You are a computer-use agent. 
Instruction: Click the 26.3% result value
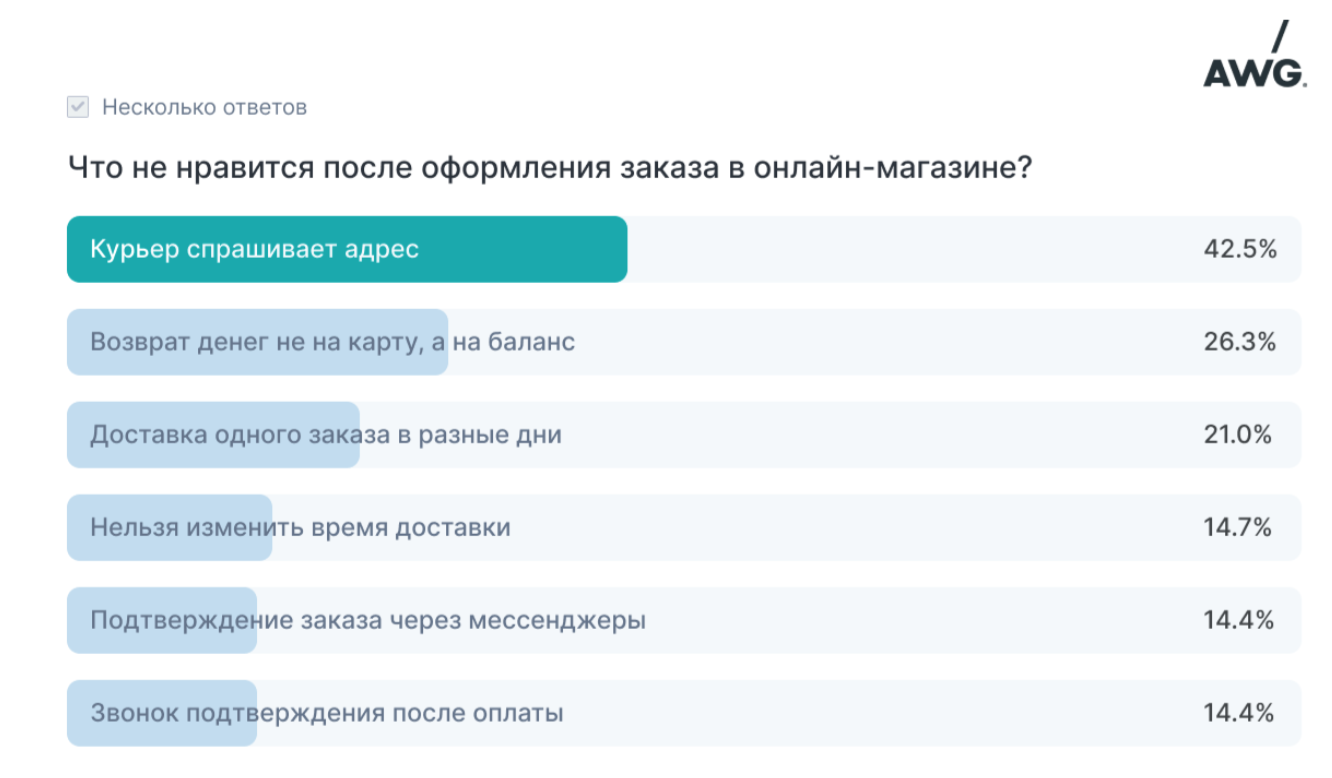pos(1240,342)
